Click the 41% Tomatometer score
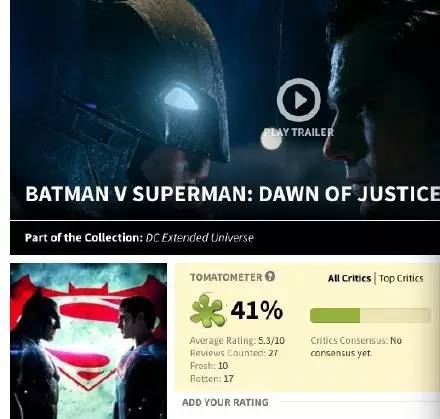Image resolution: width=440 pixels, height=419 pixels. point(257,310)
